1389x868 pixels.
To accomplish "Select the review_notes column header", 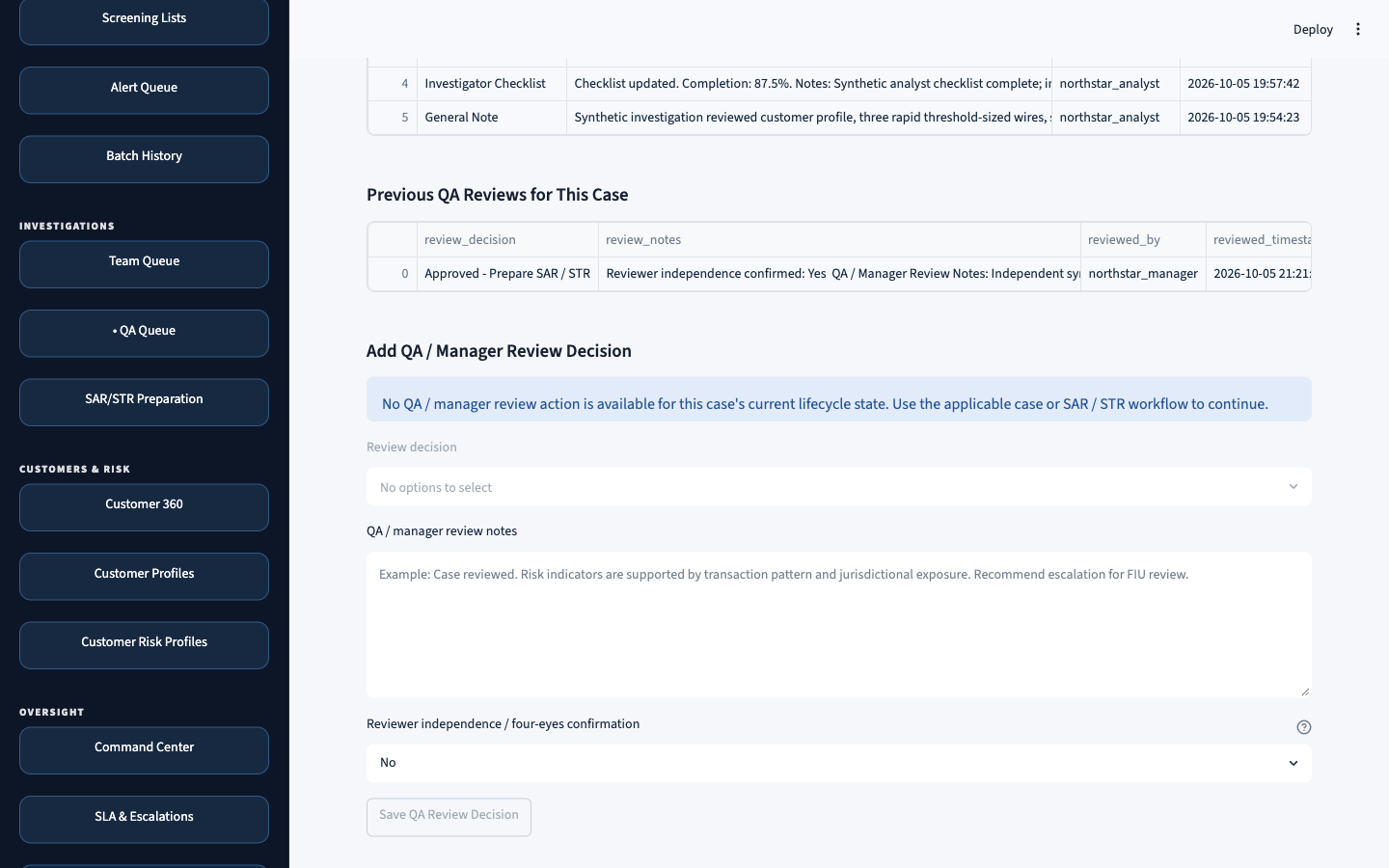I will click(x=839, y=240).
